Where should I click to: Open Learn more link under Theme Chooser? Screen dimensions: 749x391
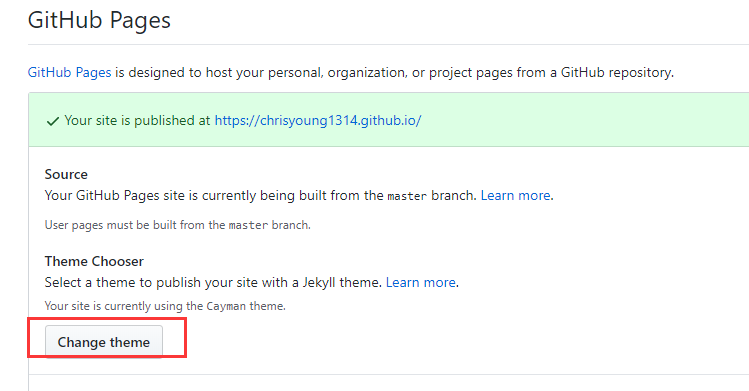pos(420,282)
